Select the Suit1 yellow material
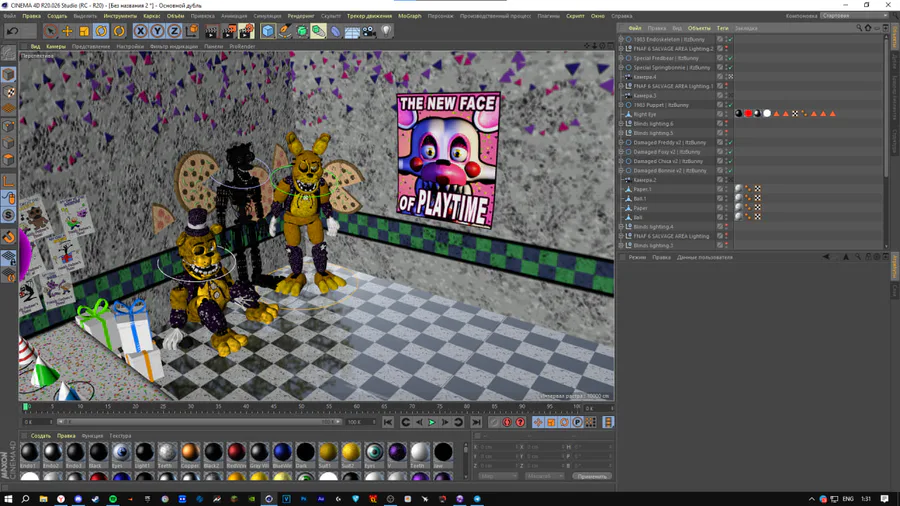 pyautogui.click(x=328, y=455)
